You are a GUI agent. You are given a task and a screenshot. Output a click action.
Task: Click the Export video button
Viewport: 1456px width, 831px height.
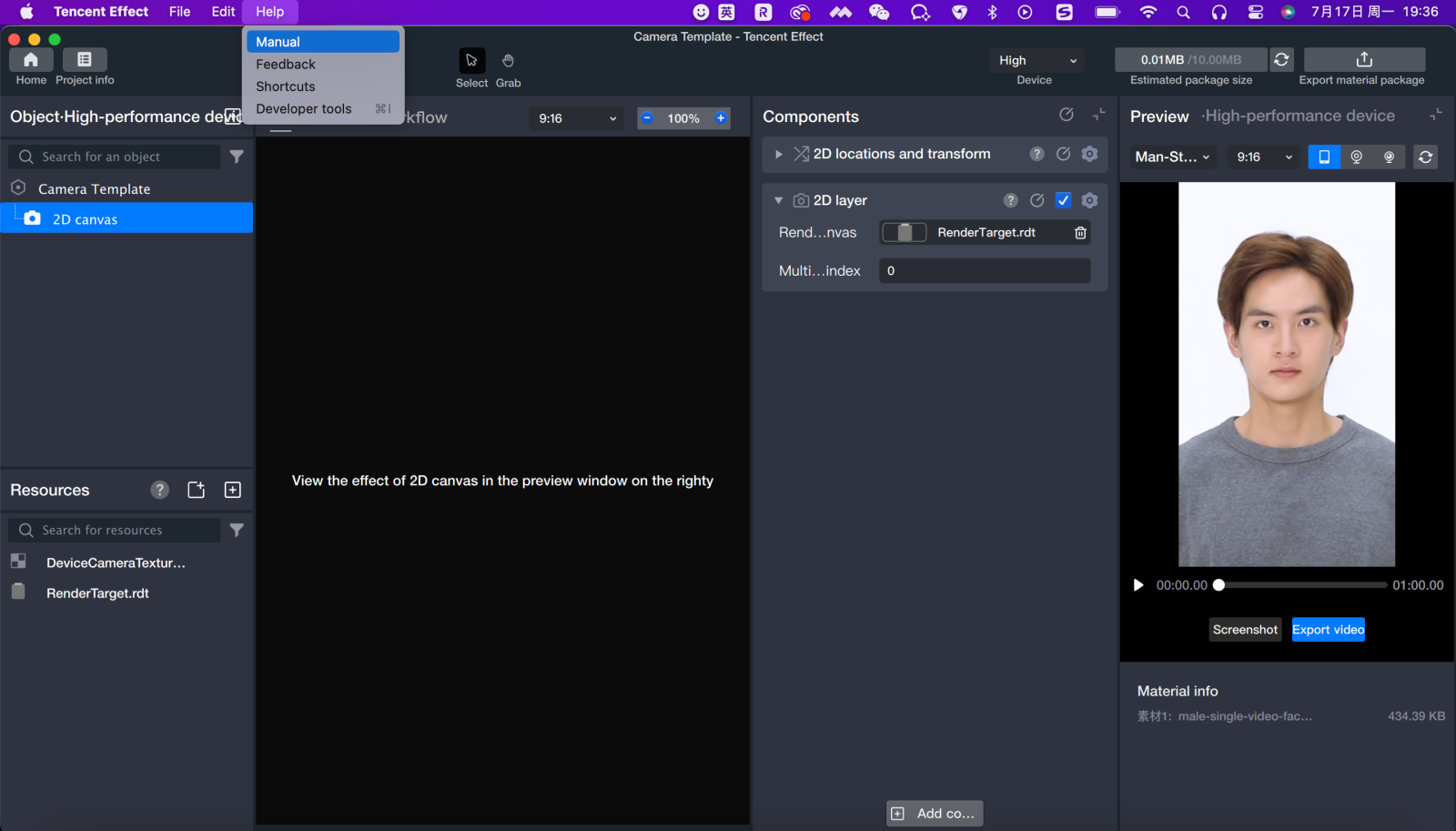pos(1328,630)
